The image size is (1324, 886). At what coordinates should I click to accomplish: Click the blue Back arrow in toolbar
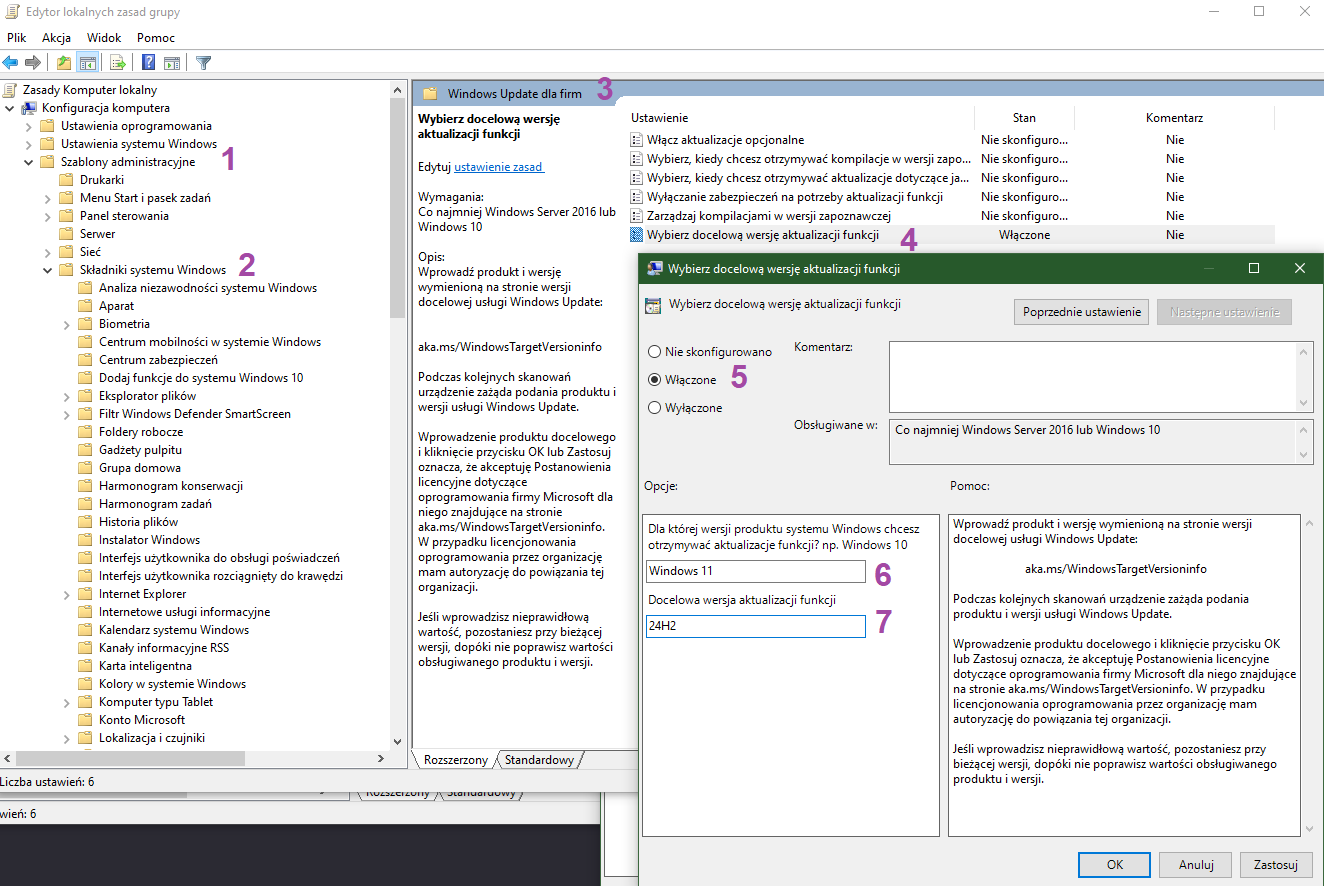[11, 63]
